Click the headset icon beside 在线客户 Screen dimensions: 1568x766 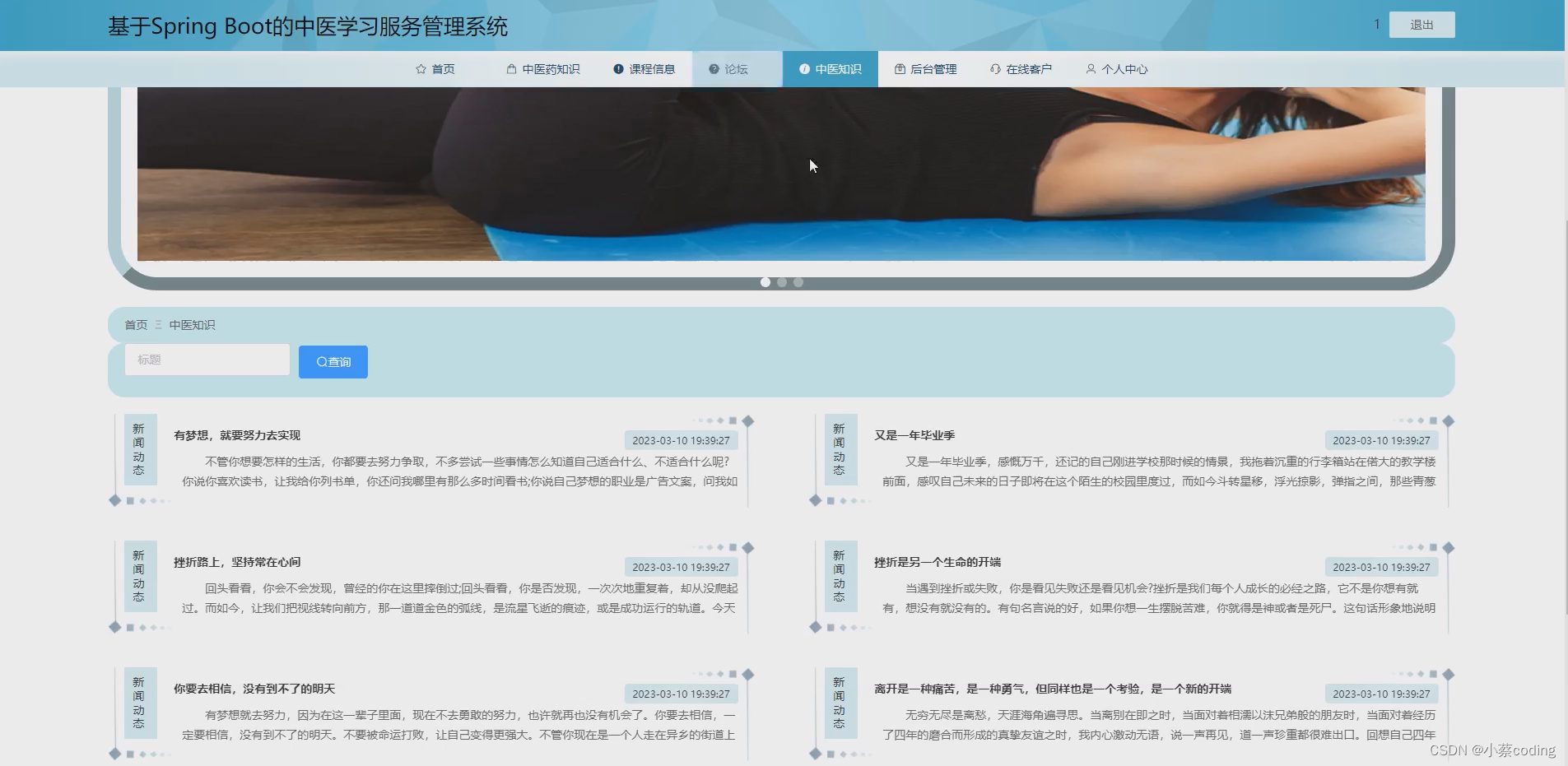coord(995,69)
